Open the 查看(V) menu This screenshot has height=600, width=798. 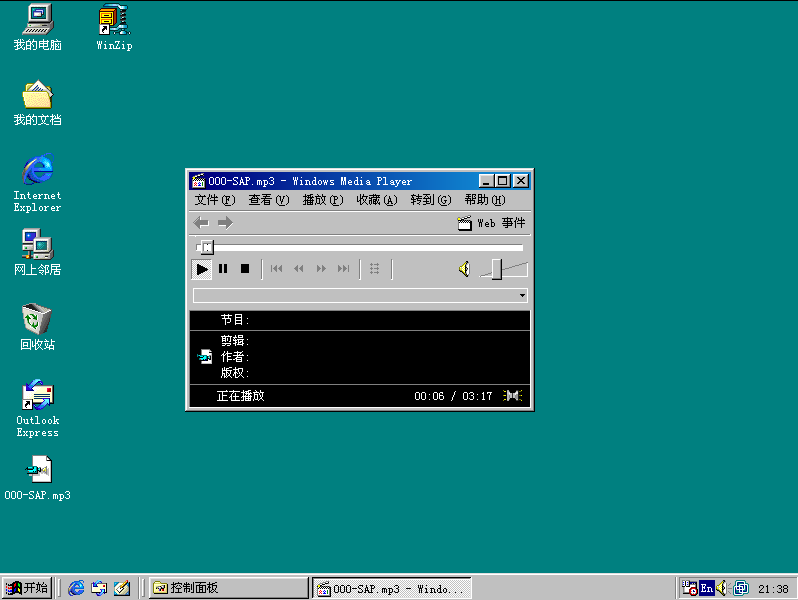click(268, 200)
